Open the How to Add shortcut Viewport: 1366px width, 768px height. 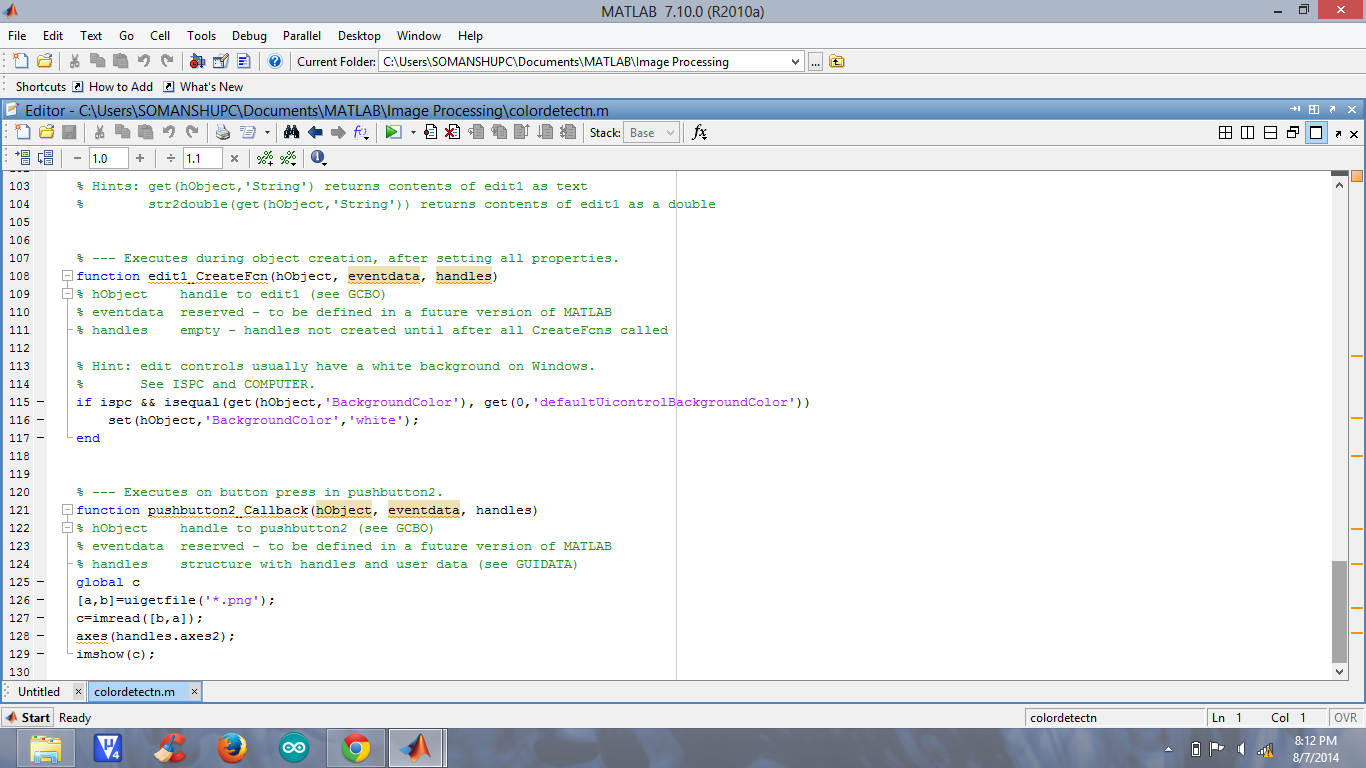(x=113, y=87)
